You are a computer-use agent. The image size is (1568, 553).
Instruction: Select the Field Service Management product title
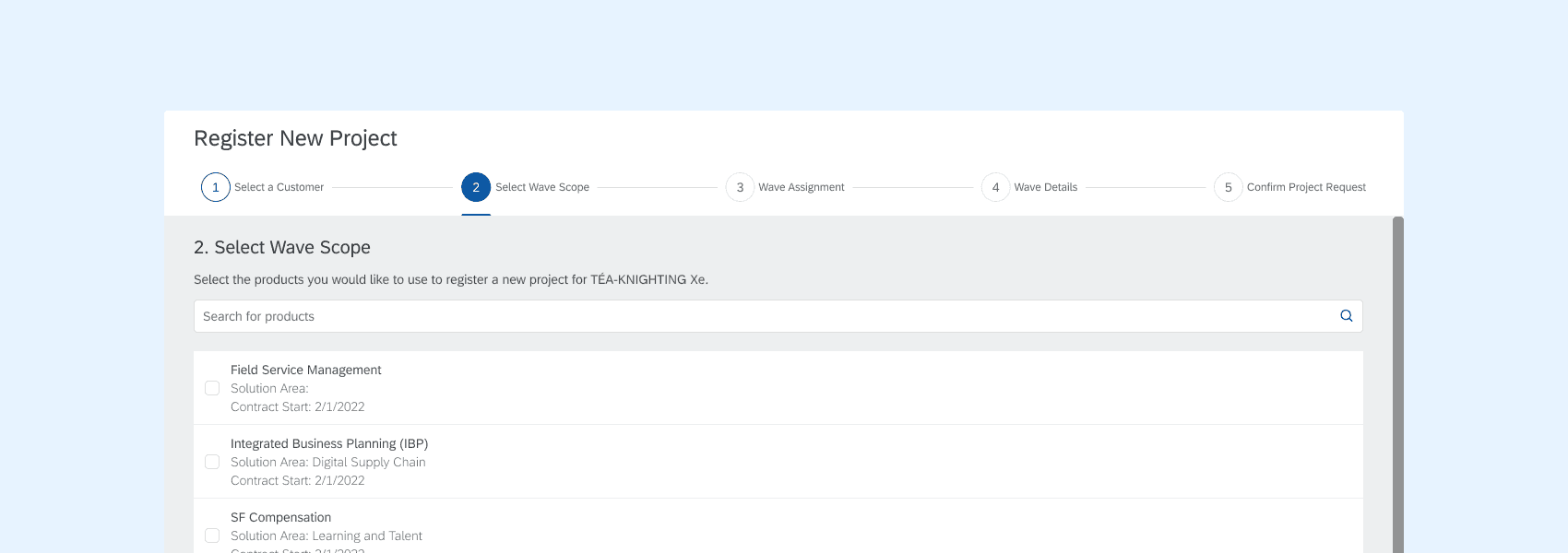[306, 370]
